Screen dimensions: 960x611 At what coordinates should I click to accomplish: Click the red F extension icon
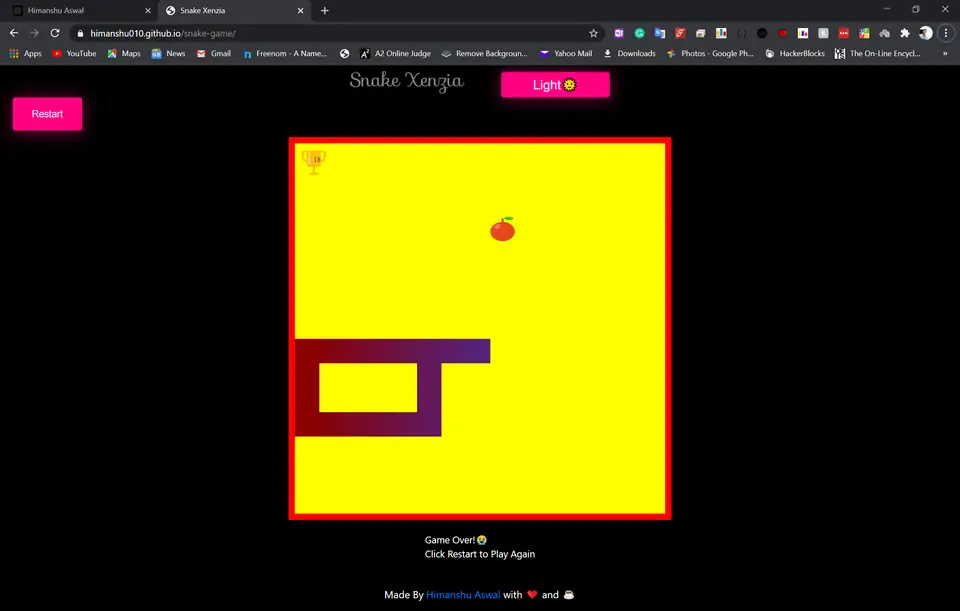coord(680,33)
